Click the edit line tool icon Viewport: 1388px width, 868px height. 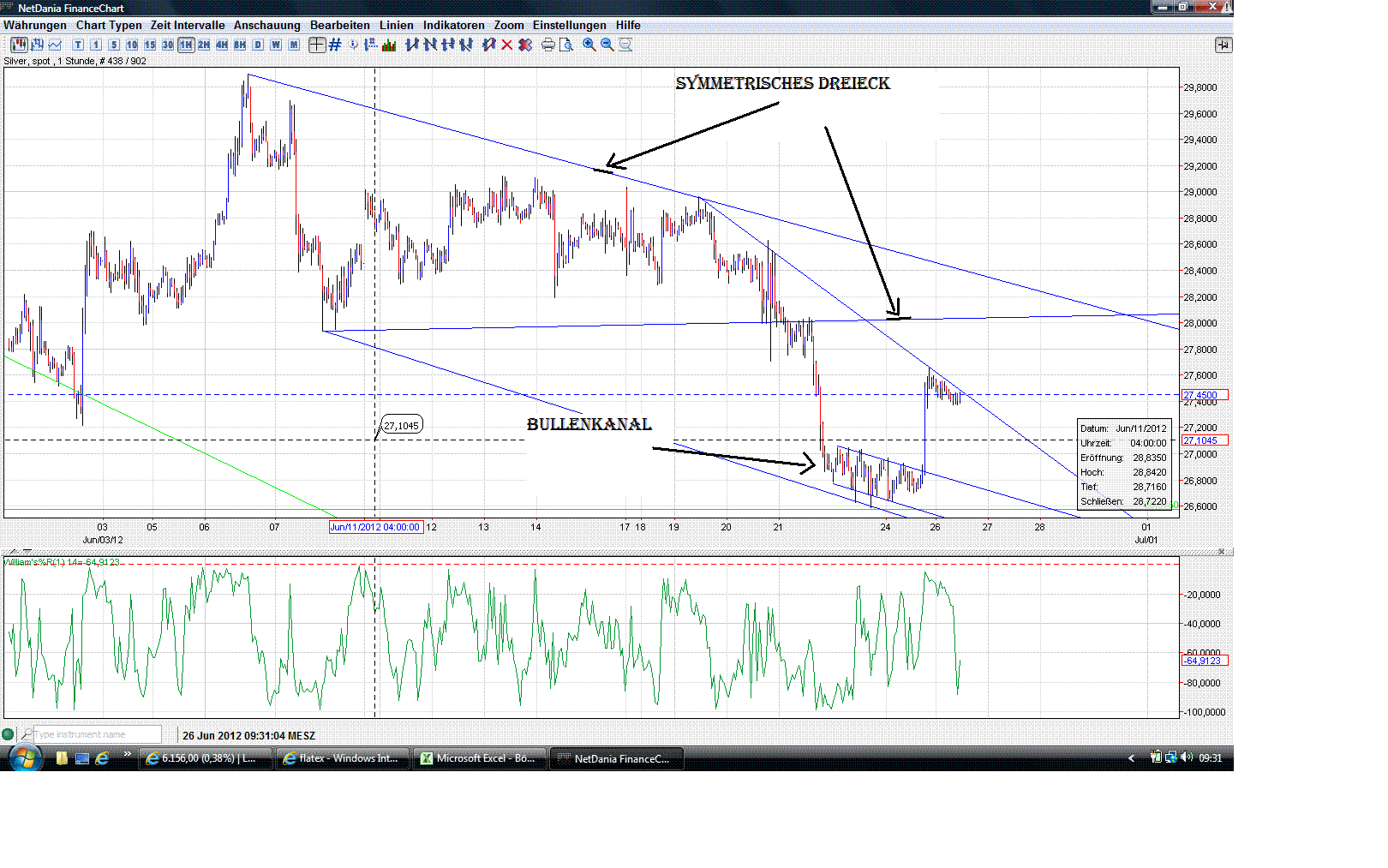click(x=488, y=45)
